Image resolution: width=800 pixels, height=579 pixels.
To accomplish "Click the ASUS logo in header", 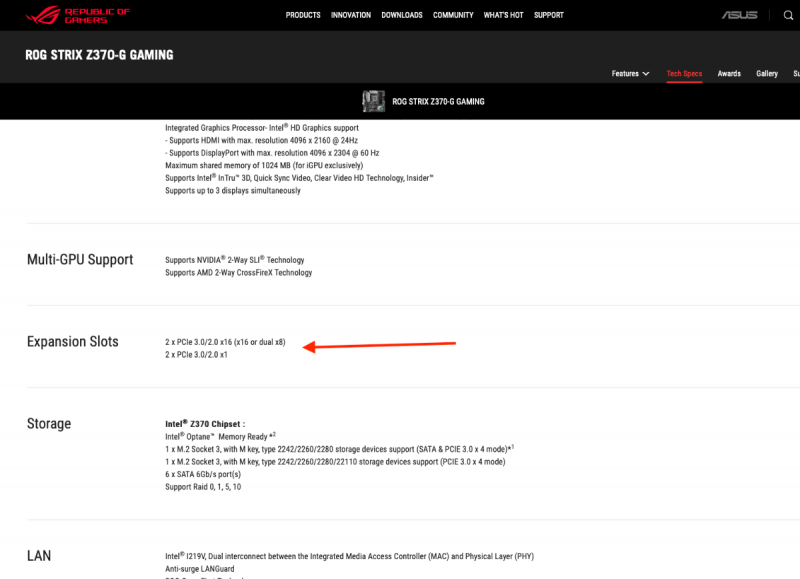I will coord(739,15).
